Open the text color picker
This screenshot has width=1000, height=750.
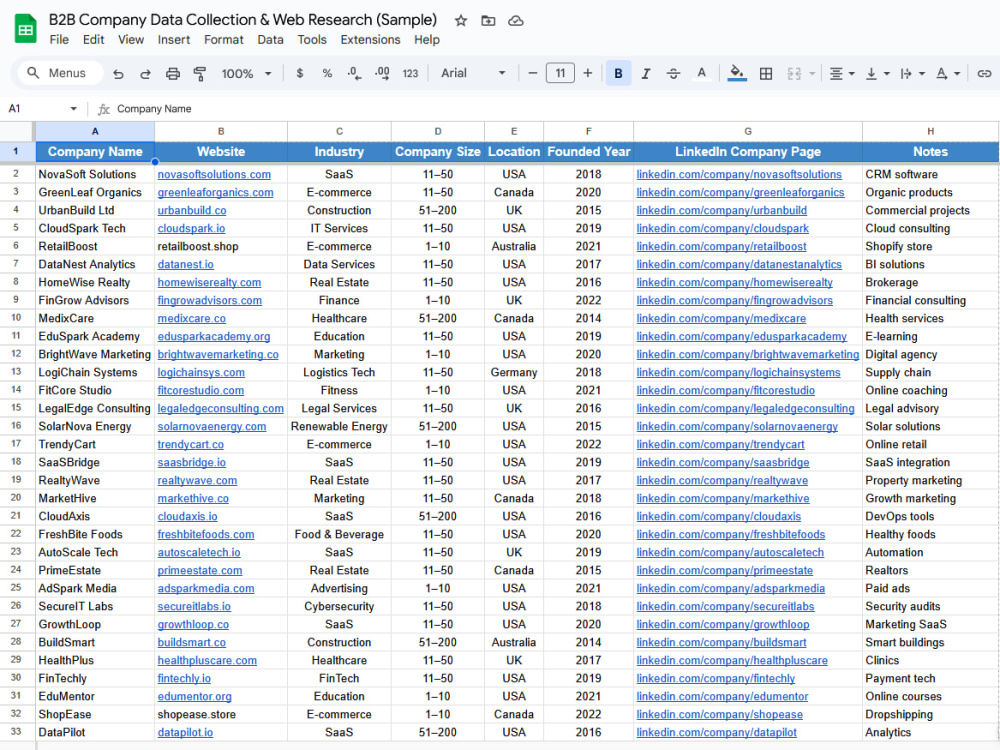tap(701, 73)
